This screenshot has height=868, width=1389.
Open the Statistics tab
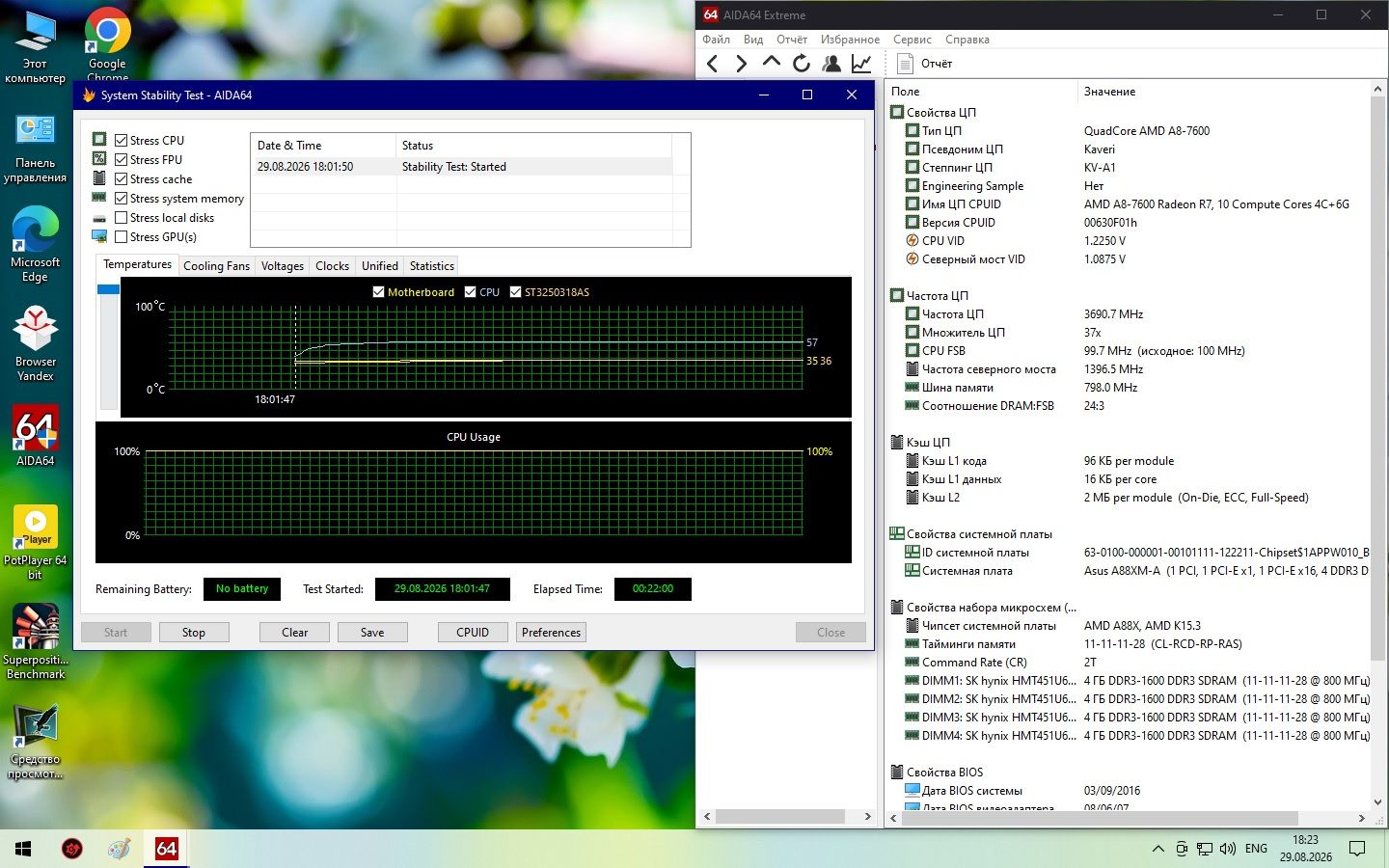coord(432,266)
